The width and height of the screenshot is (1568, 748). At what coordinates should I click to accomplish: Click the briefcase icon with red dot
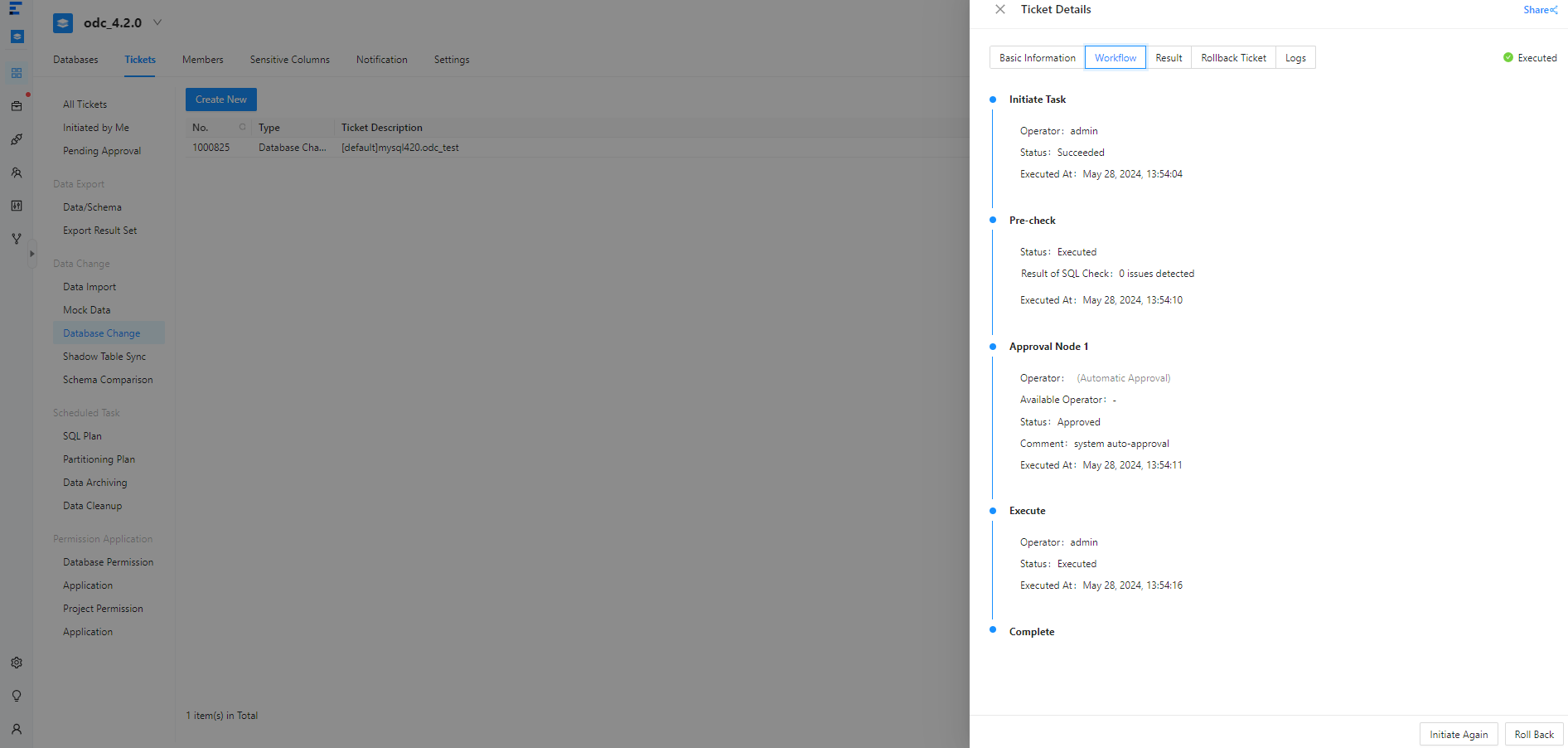click(17, 106)
